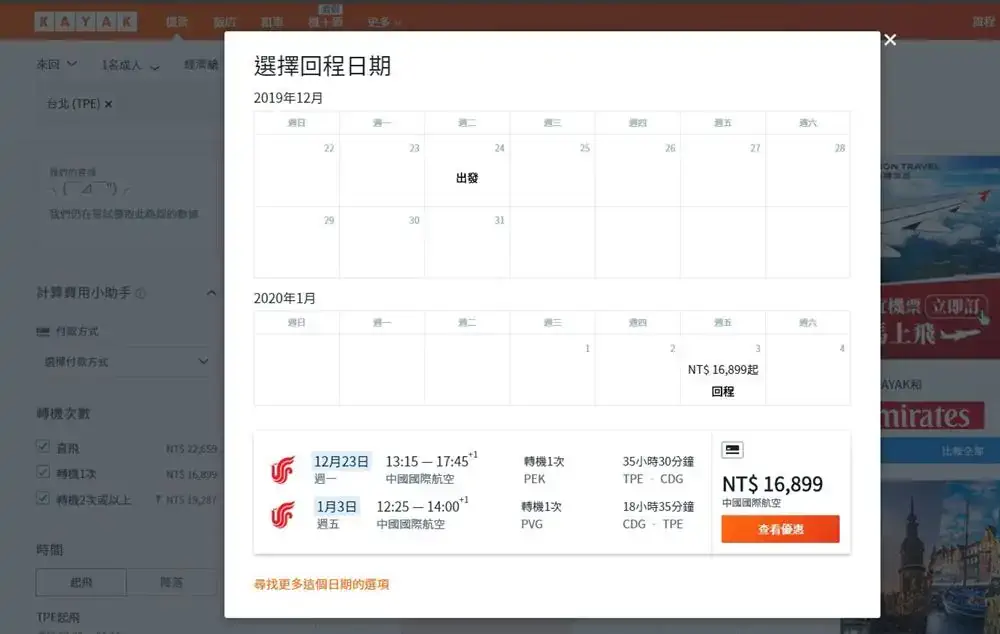Select the January 3 回程 date cell
The image size is (1000, 634).
723,370
